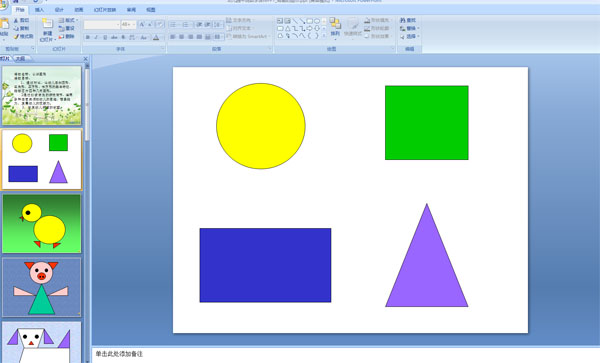The height and width of the screenshot is (363, 600).
Task: Click the Reset (重设) slide button
Action: coord(67,28)
